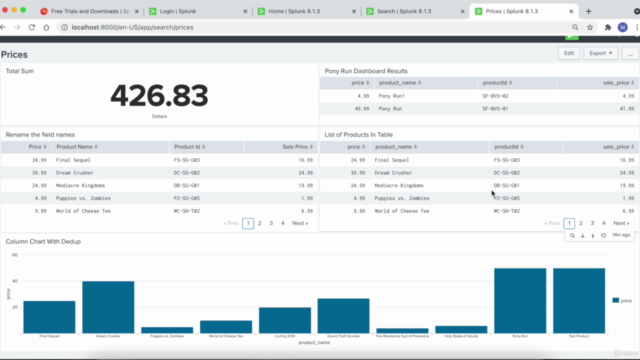Switch to Search | Splunk 8.1.3 tab
Image resolution: width=640 pixels, height=360 pixels.
tap(415, 11)
